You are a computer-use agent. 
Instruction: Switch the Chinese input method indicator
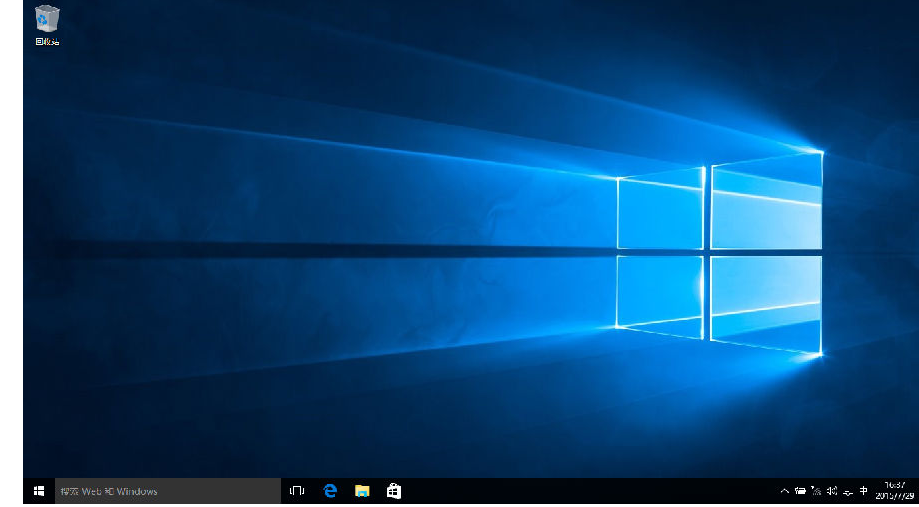tap(863, 491)
